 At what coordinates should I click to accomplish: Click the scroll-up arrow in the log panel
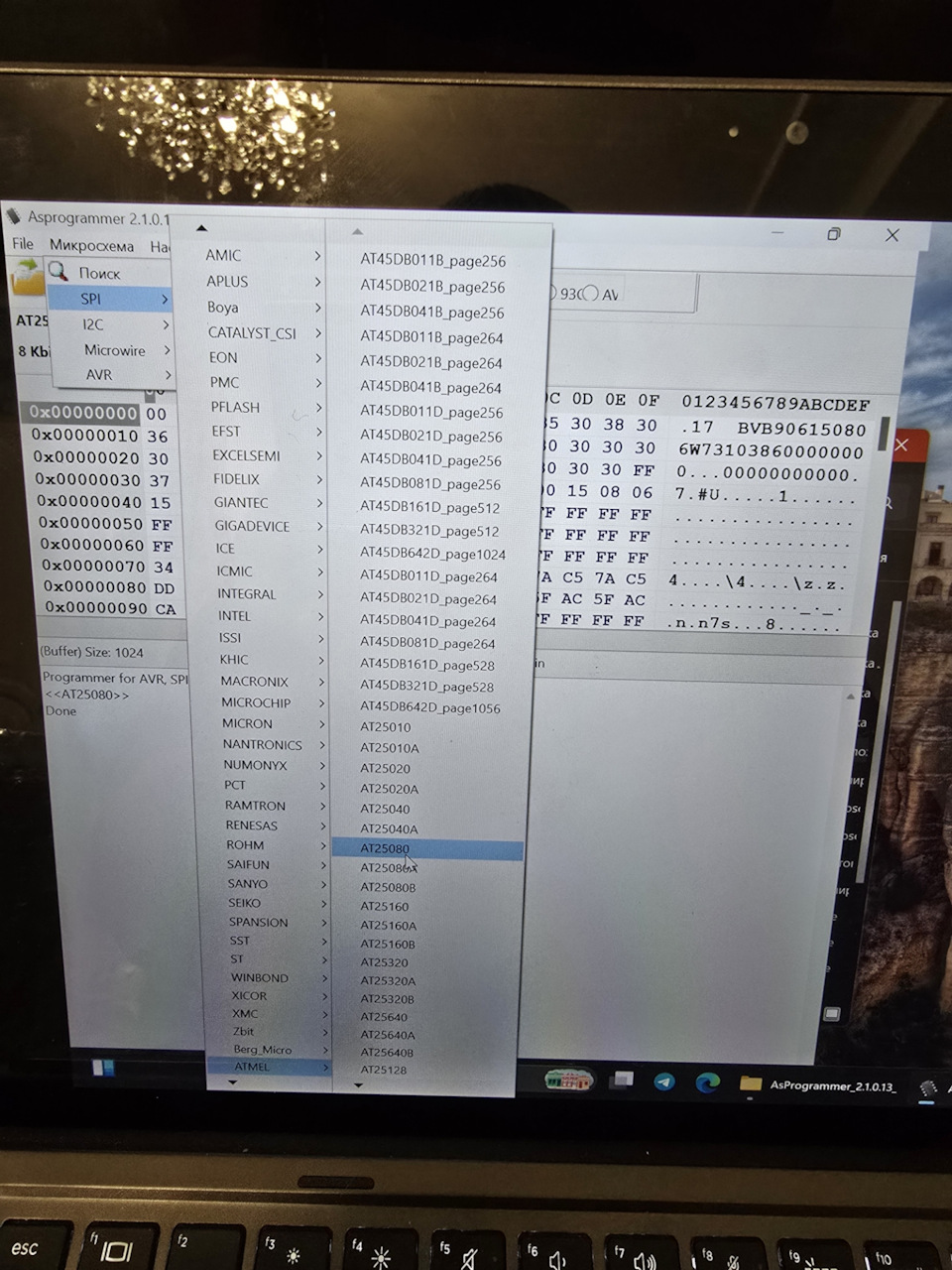tap(850, 696)
